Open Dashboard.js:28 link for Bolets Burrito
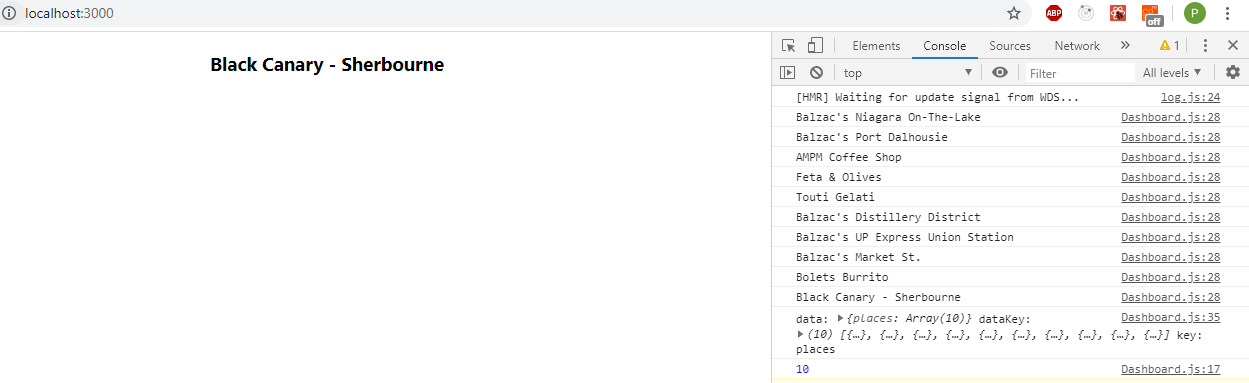Viewport: 1249px width, 383px height. pyautogui.click(x=1170, y=277)
